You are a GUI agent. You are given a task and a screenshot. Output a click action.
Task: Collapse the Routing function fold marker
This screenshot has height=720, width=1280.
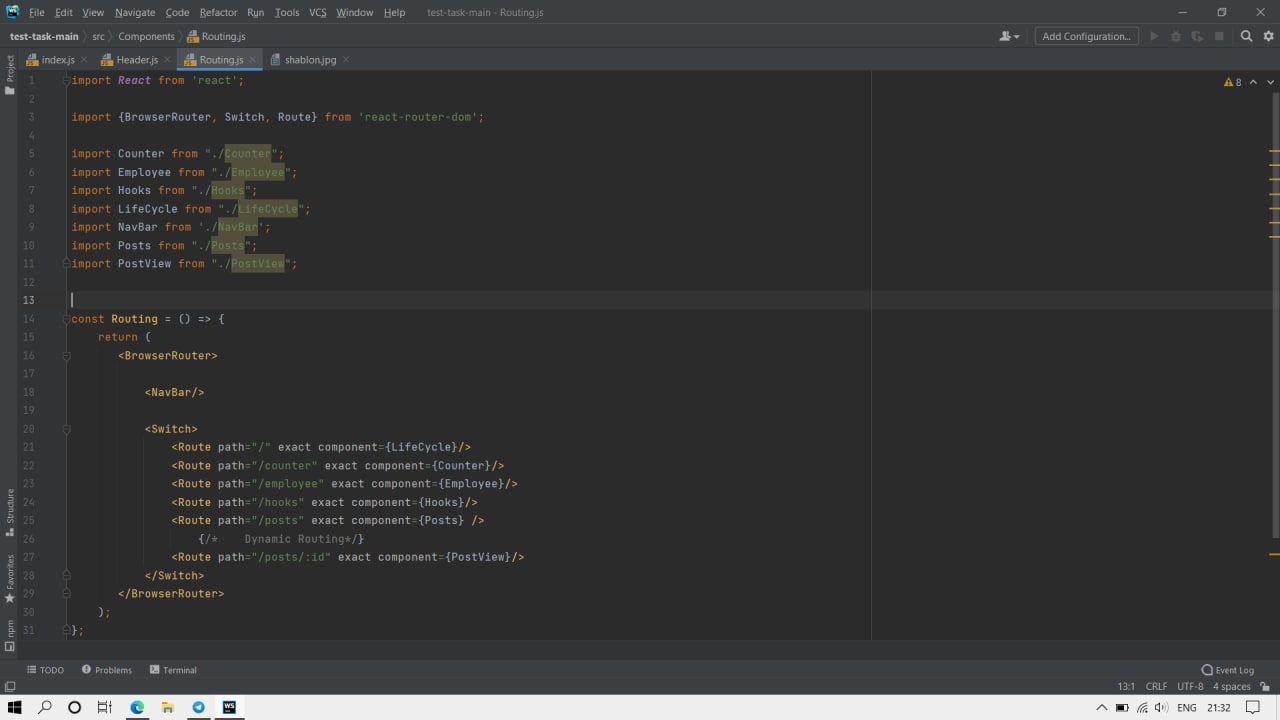(x=66, y=319)
